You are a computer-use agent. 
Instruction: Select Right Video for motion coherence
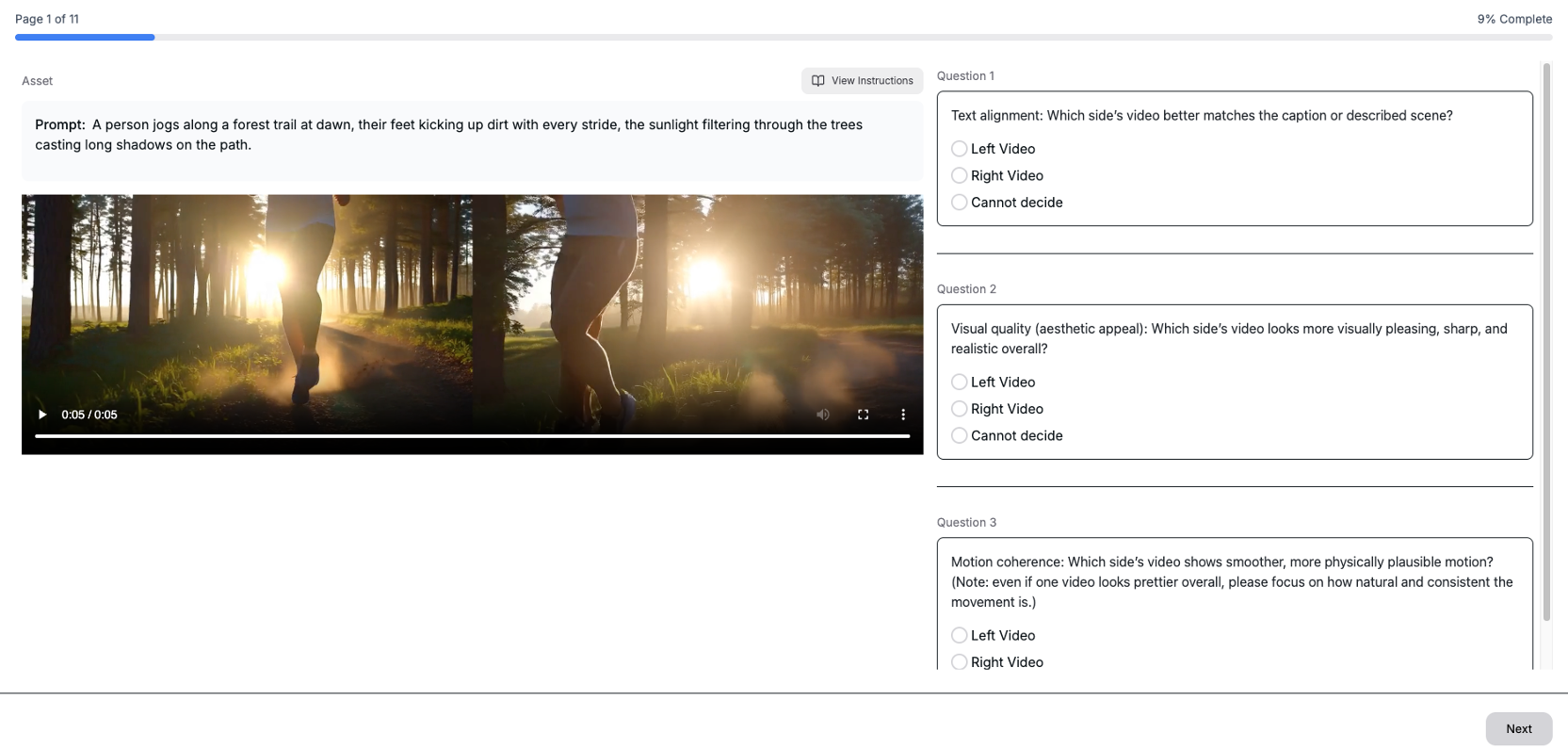point(959,662)
